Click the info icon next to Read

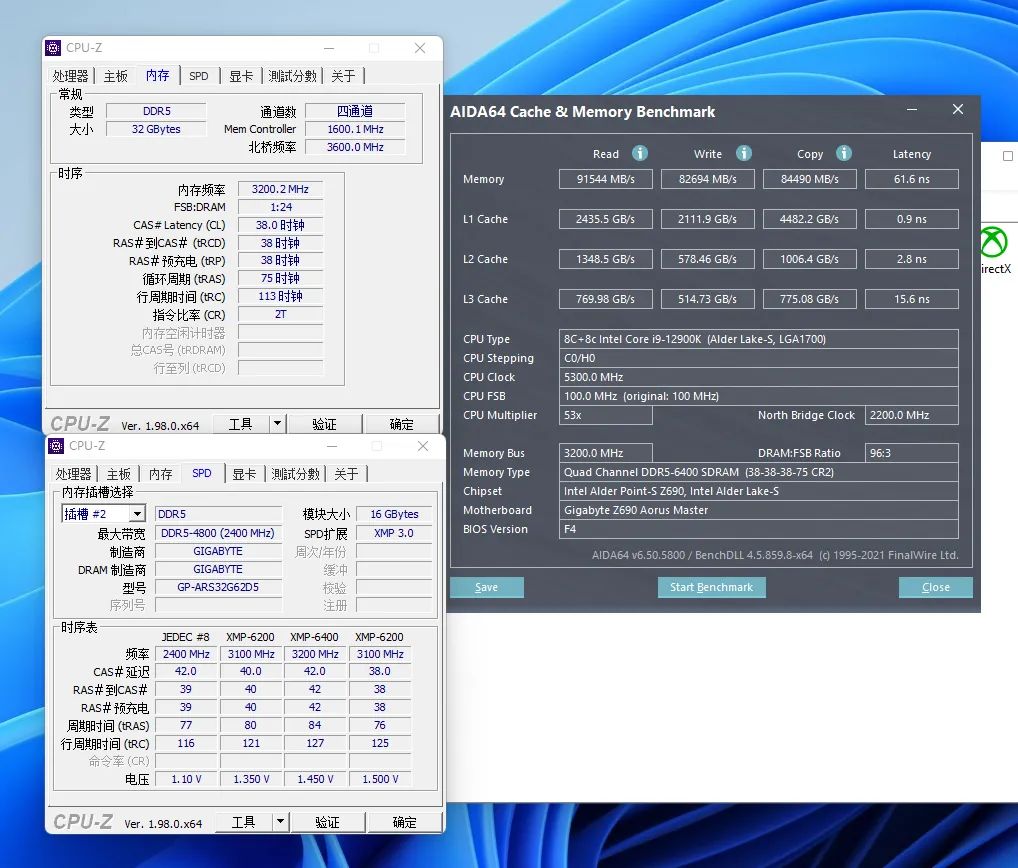(x=640, y=153)
